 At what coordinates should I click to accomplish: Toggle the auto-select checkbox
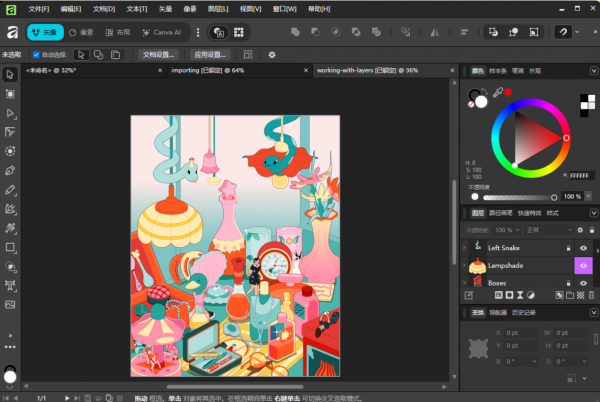36,55
